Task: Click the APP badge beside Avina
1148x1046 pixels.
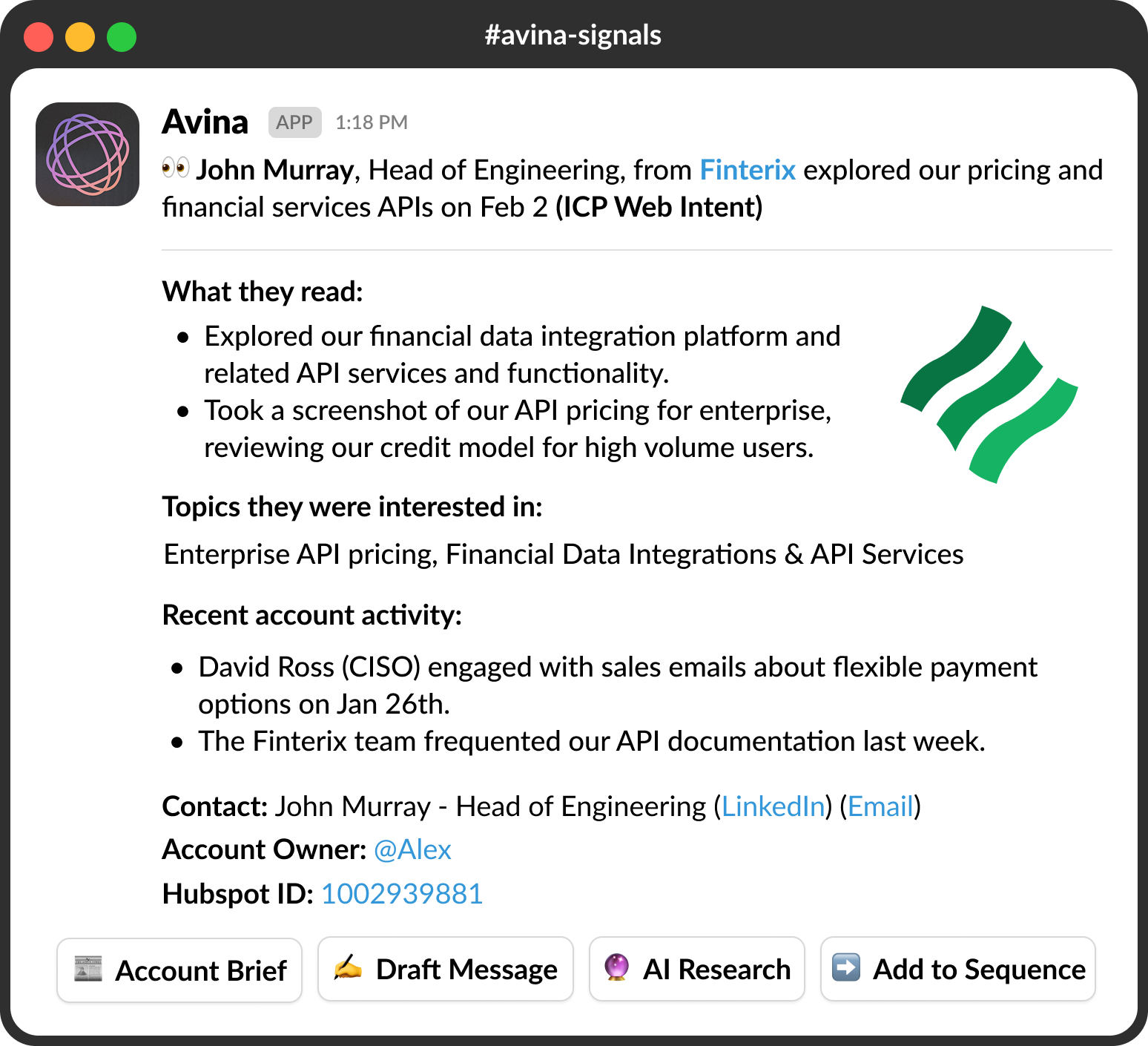Action: (294, 122)
